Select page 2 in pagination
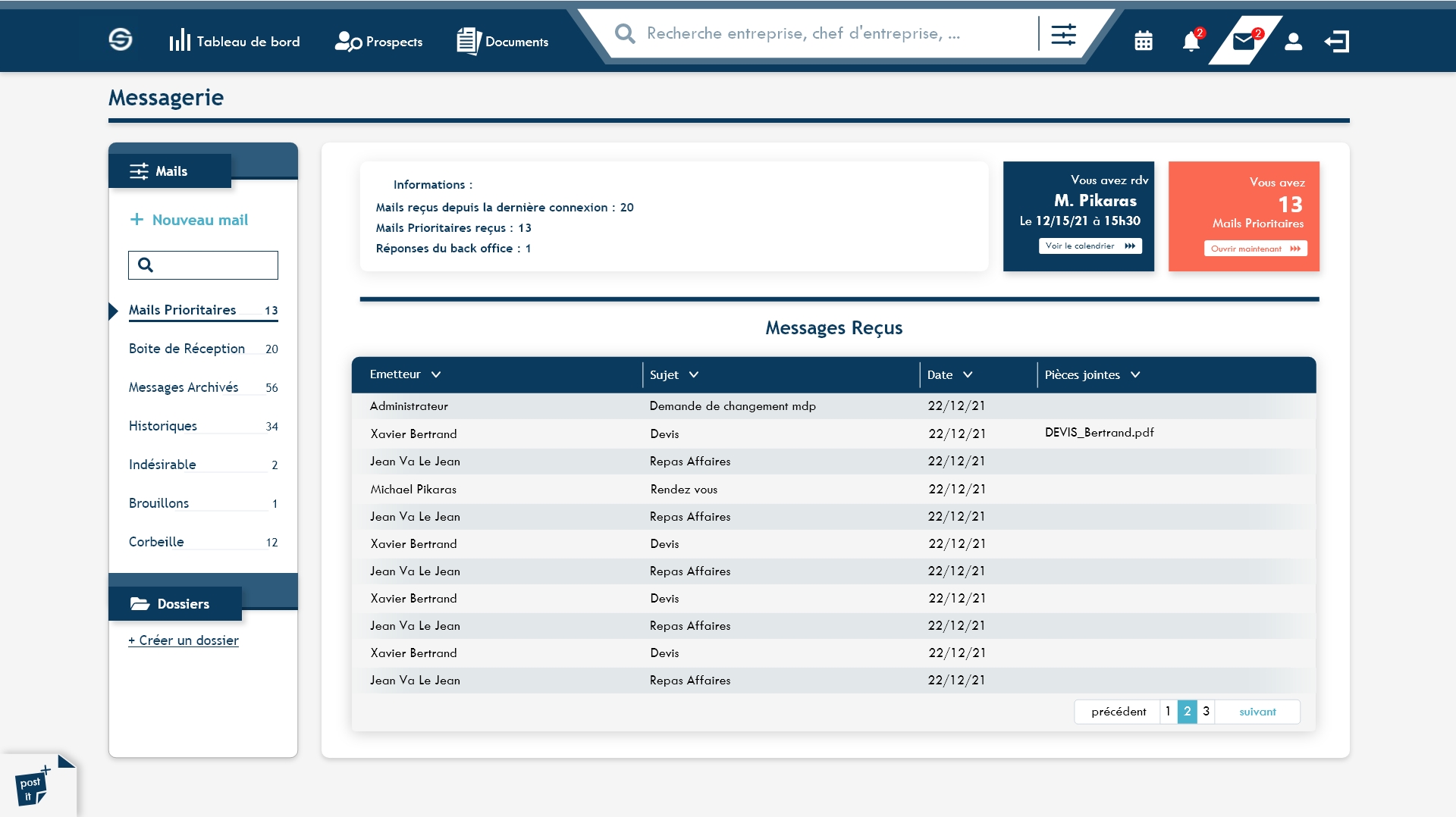Image resolution: width=1456 pixels, height=817 pixels. click(x=1188, y=712)
